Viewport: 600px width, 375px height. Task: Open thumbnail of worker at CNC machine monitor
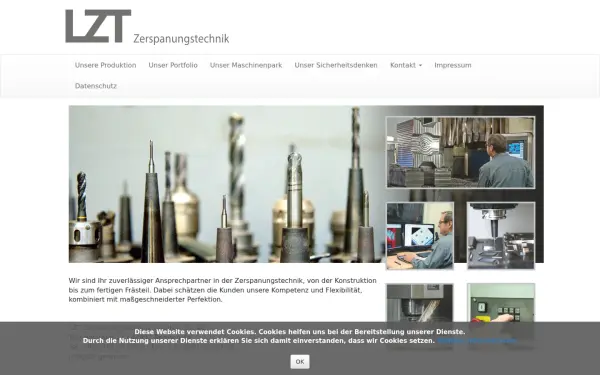460,152
